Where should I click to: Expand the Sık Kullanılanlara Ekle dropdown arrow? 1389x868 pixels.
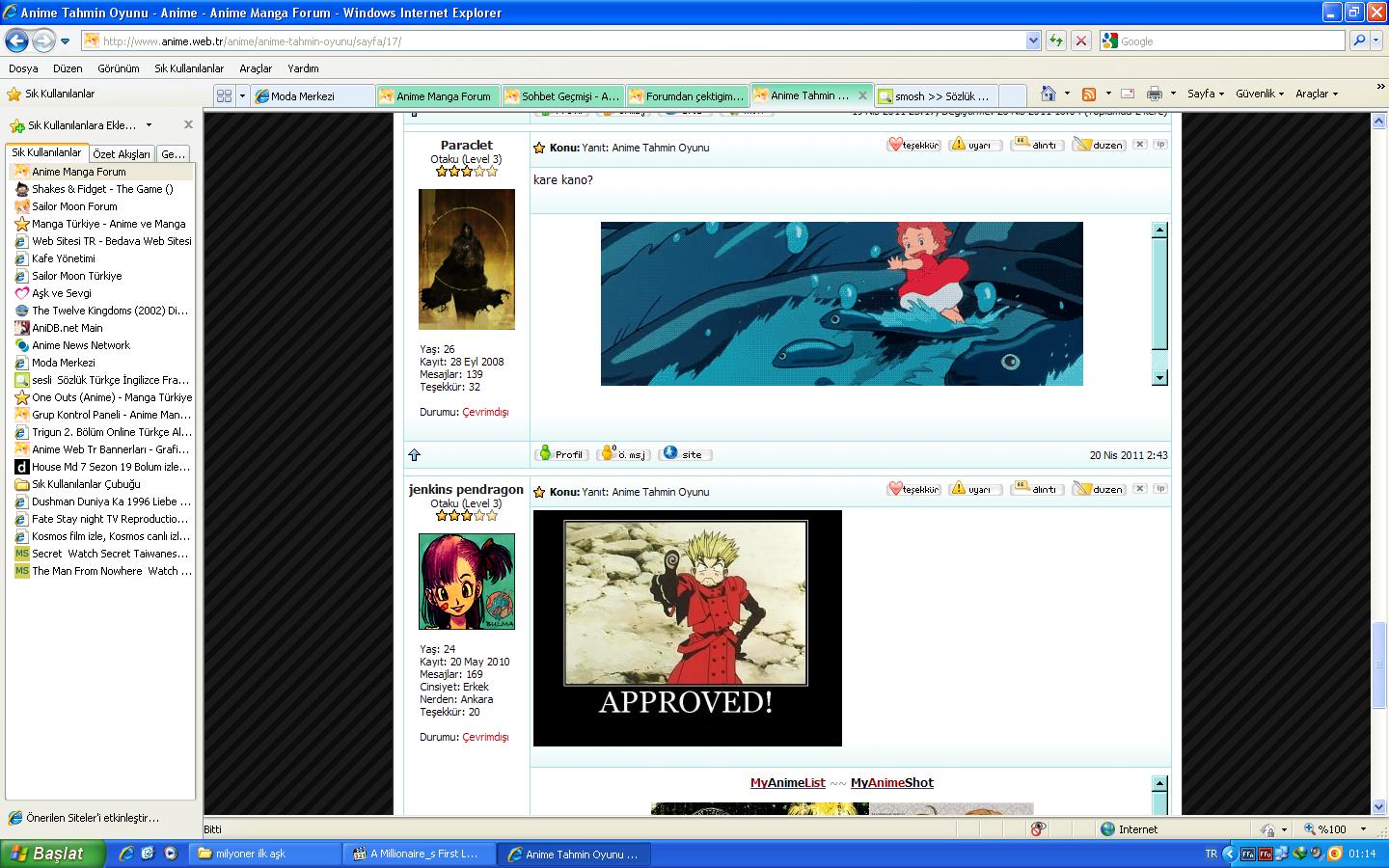[149, 125]
